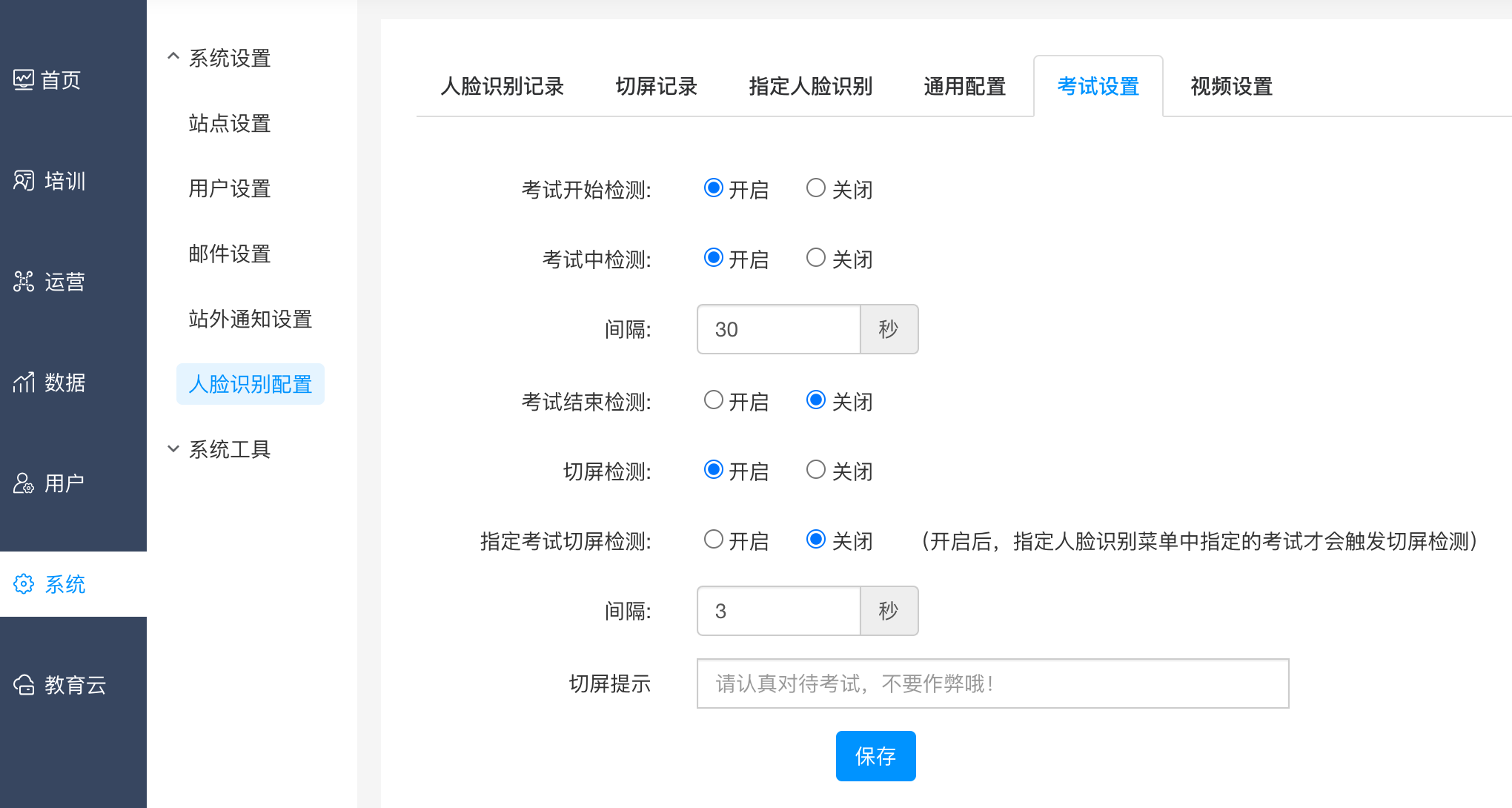Viewport: 1512px width, 808px height.
Task: Turn off 切屏检测 with the 关闭 radio
Action: (816, 469)
